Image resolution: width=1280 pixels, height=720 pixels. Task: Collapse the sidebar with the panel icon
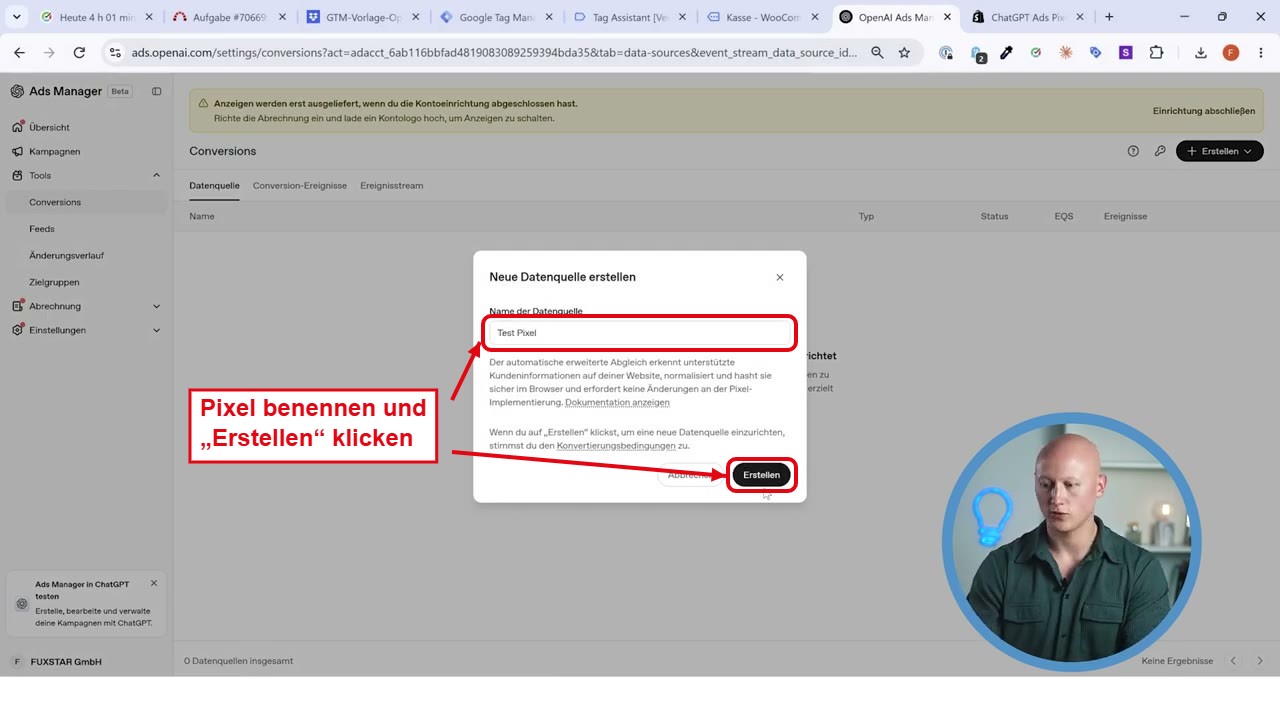[156, 91]
